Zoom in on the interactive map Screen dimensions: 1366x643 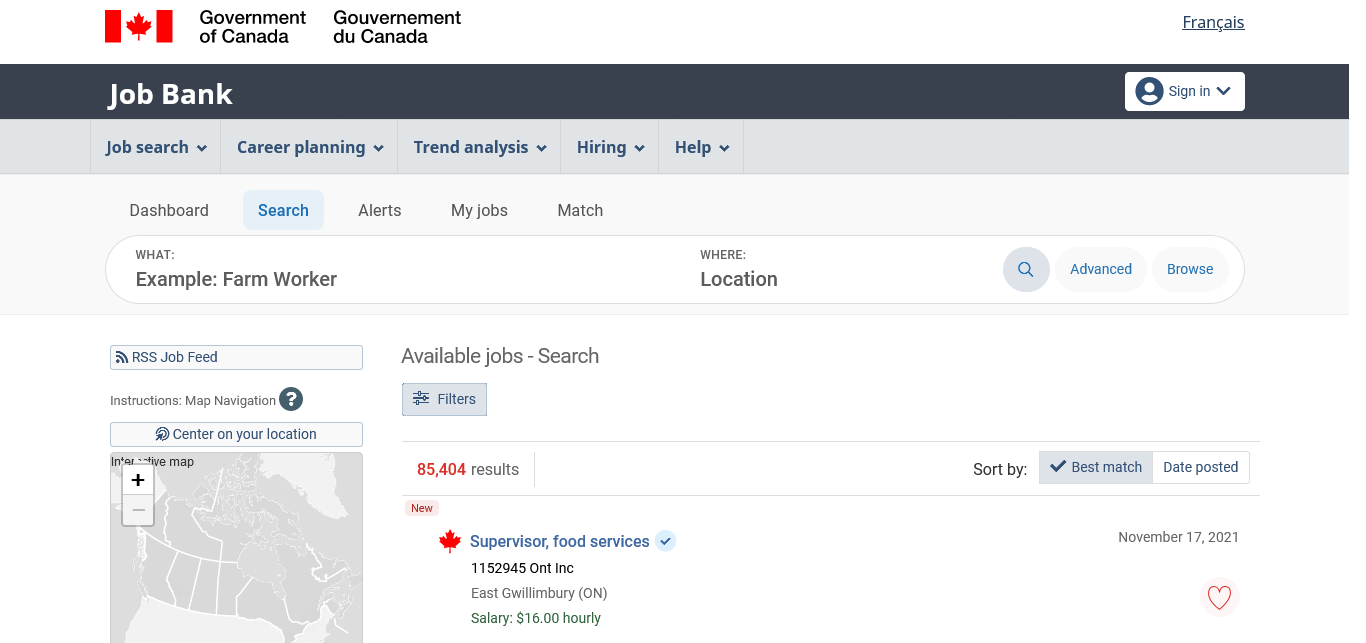[138, 480]
